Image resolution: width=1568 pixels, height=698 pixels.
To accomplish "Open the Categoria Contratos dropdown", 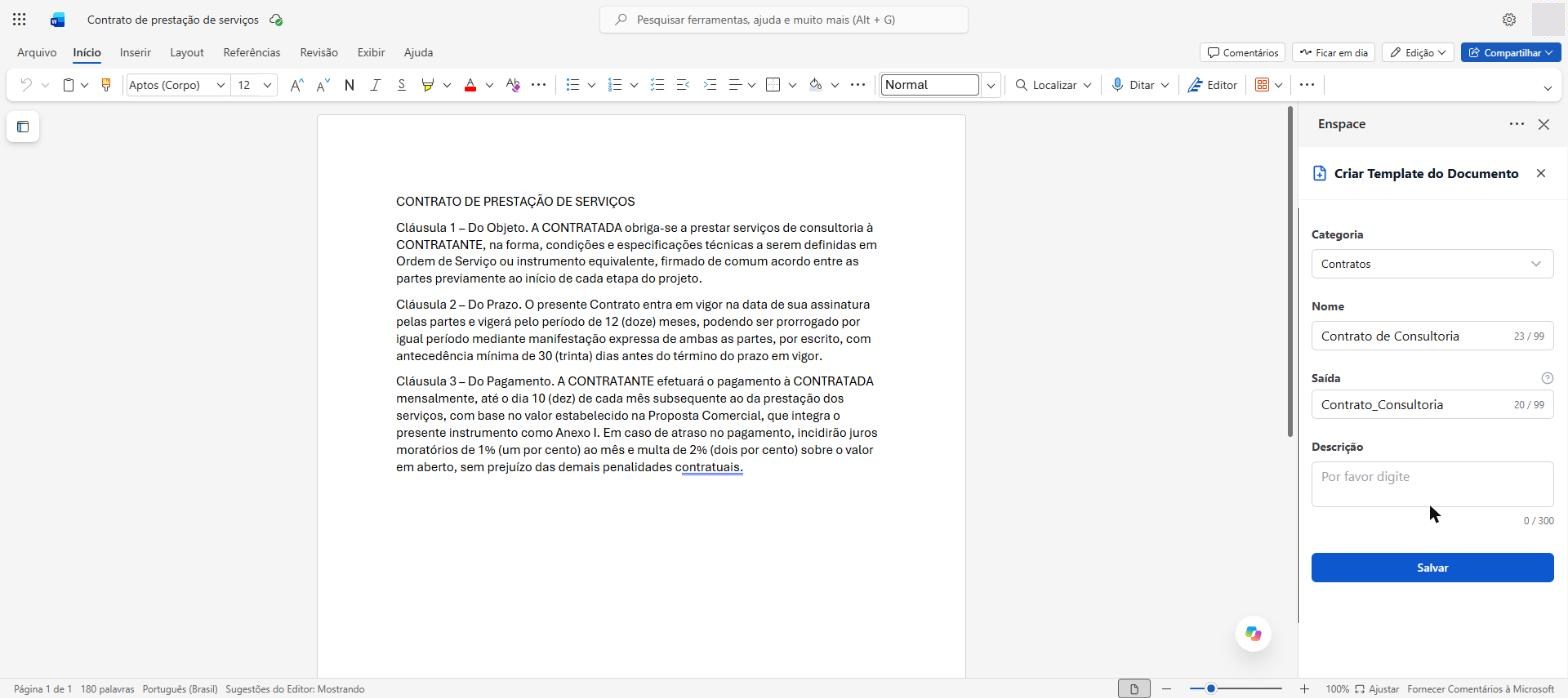I will 1432,264.
